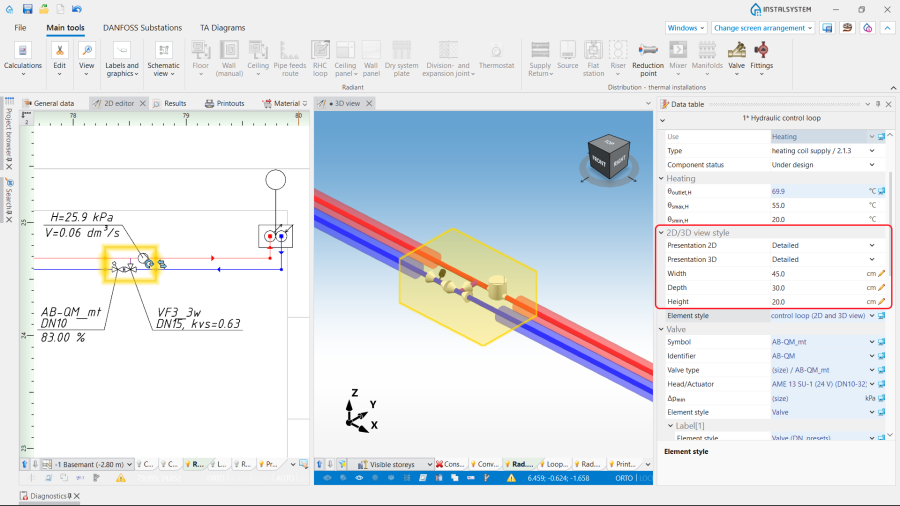The width and height of the screenshot is (900, 506).
Task: Click the 3D orientation cube
Action: coord(608,156)
